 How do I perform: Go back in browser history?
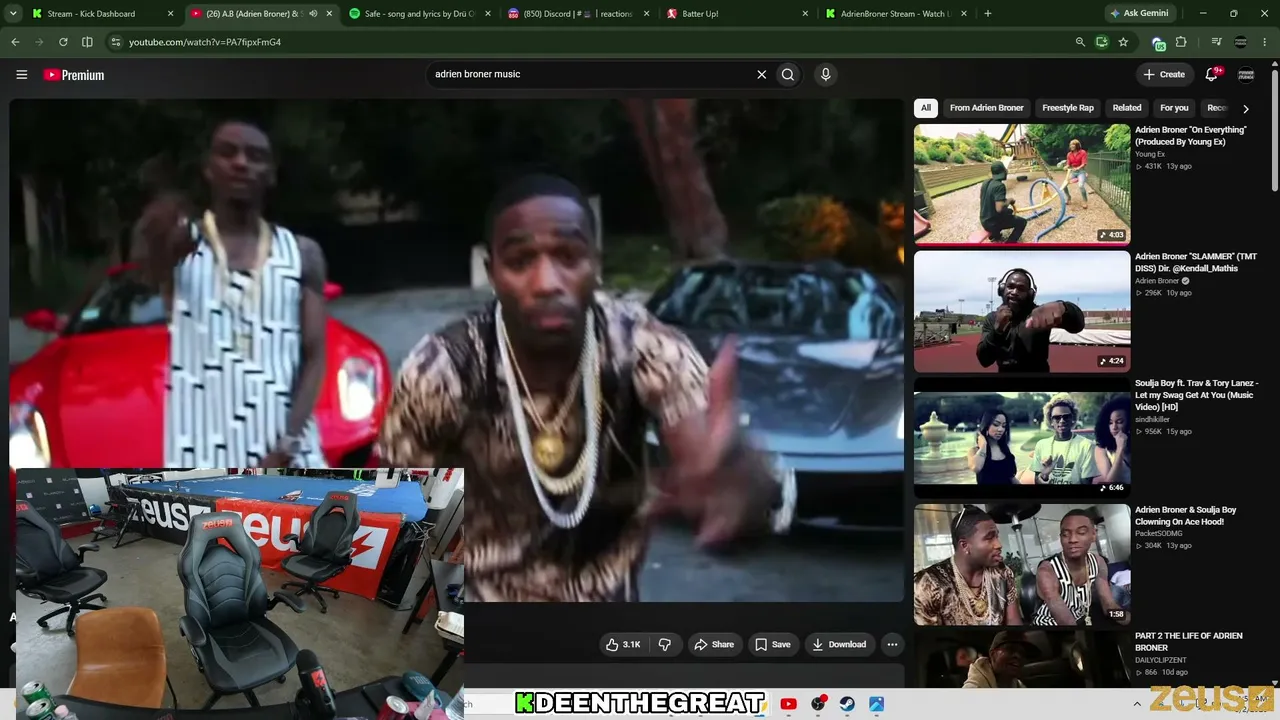pyautogui.click(x=15, y=42)
